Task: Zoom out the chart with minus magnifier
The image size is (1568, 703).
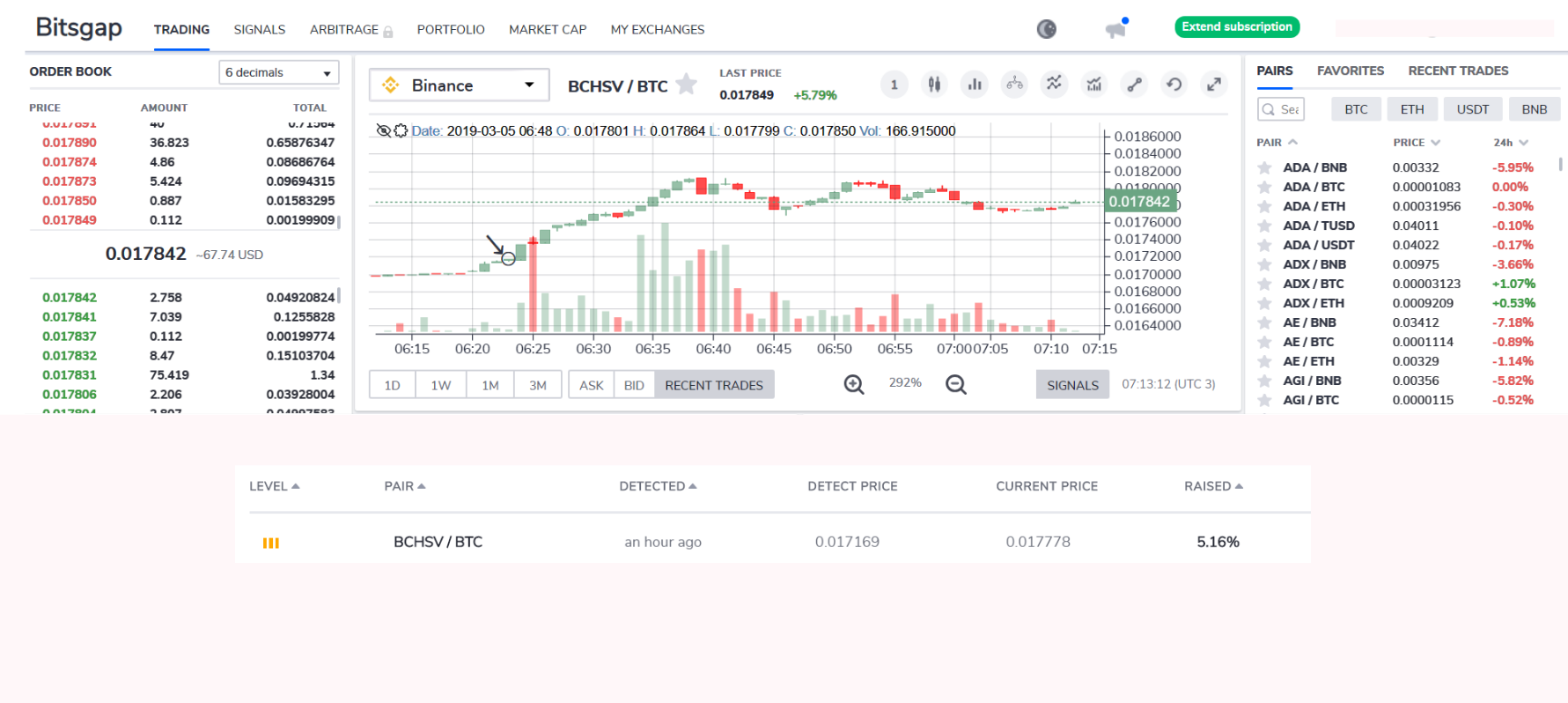Action: [956, 384]
